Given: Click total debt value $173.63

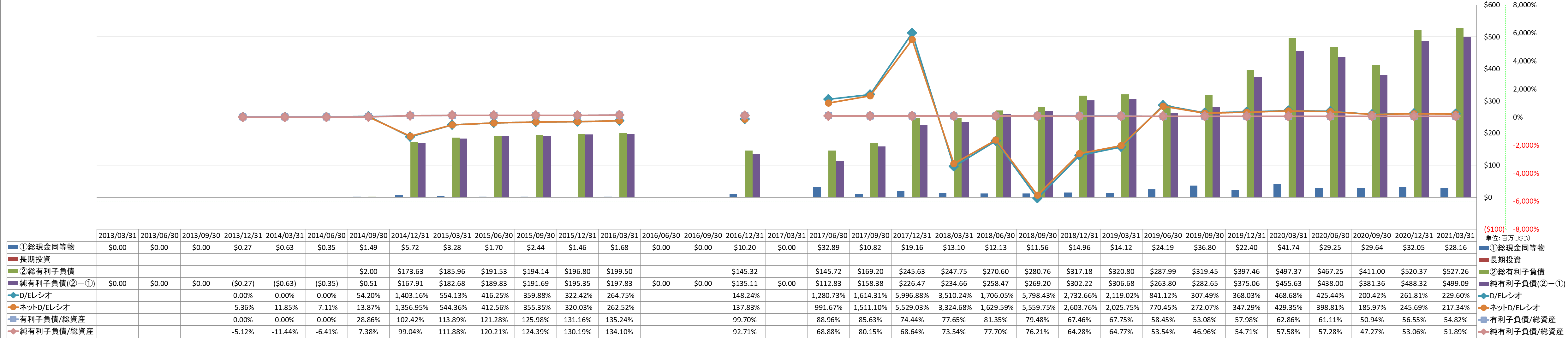Looking at the screenshot, I should click(x=410, y=272).
